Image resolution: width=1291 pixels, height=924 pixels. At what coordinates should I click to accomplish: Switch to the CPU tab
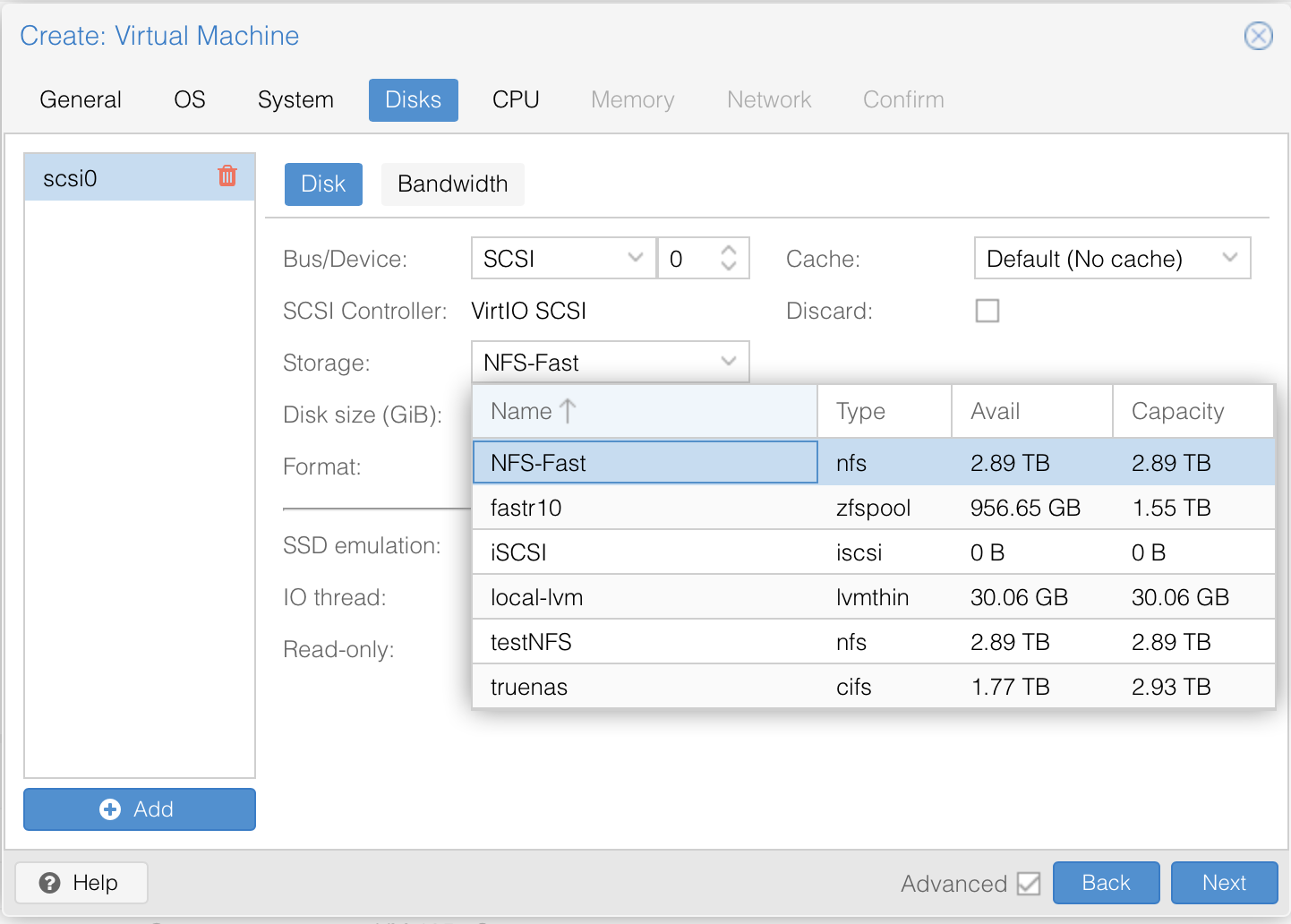coord(515,99)
